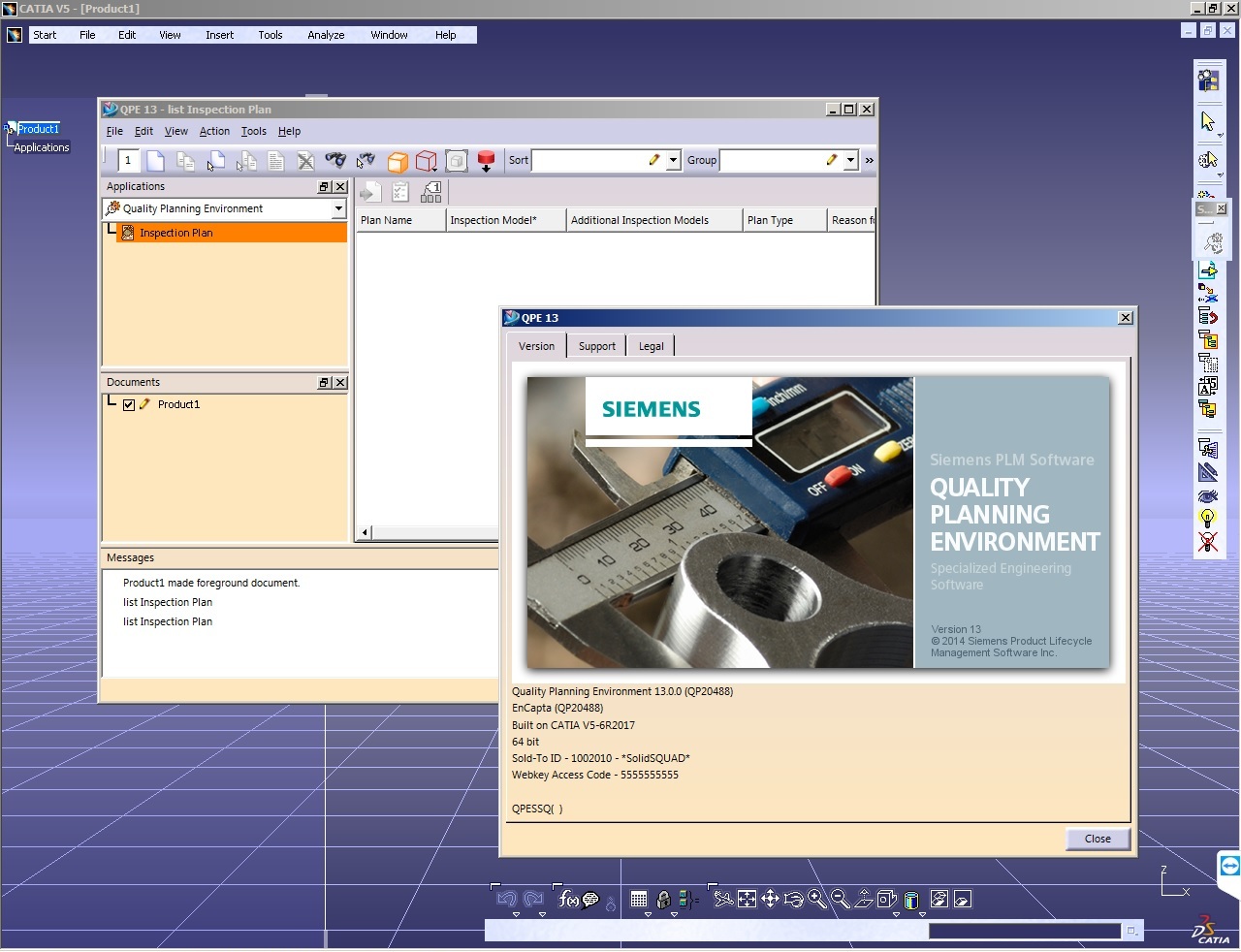This screenshot has height=952, width=1241.
Task: Select Product1 node in CATIA specification tree
Action: coord(38,129)
